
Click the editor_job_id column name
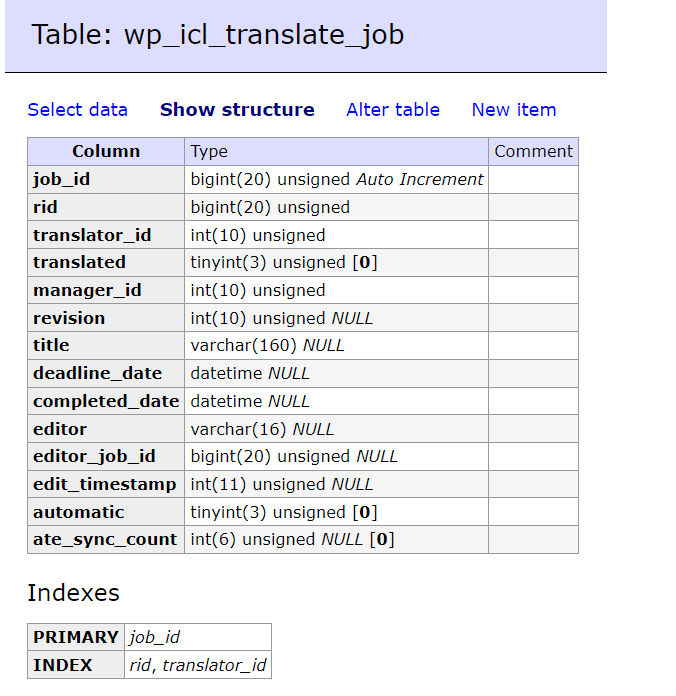point(94,456)
